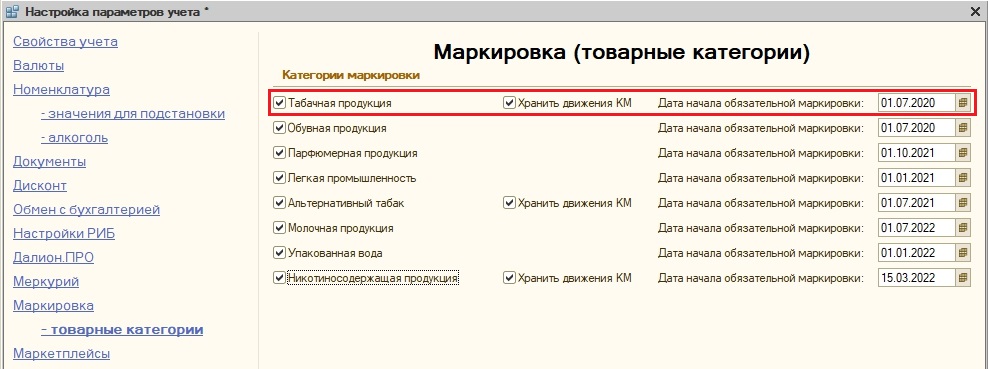Image resolution: width=988 pixels, height=369 pixels.
Task: Uncheck the Молочная продукция category
Action: [x=280, y=227]
